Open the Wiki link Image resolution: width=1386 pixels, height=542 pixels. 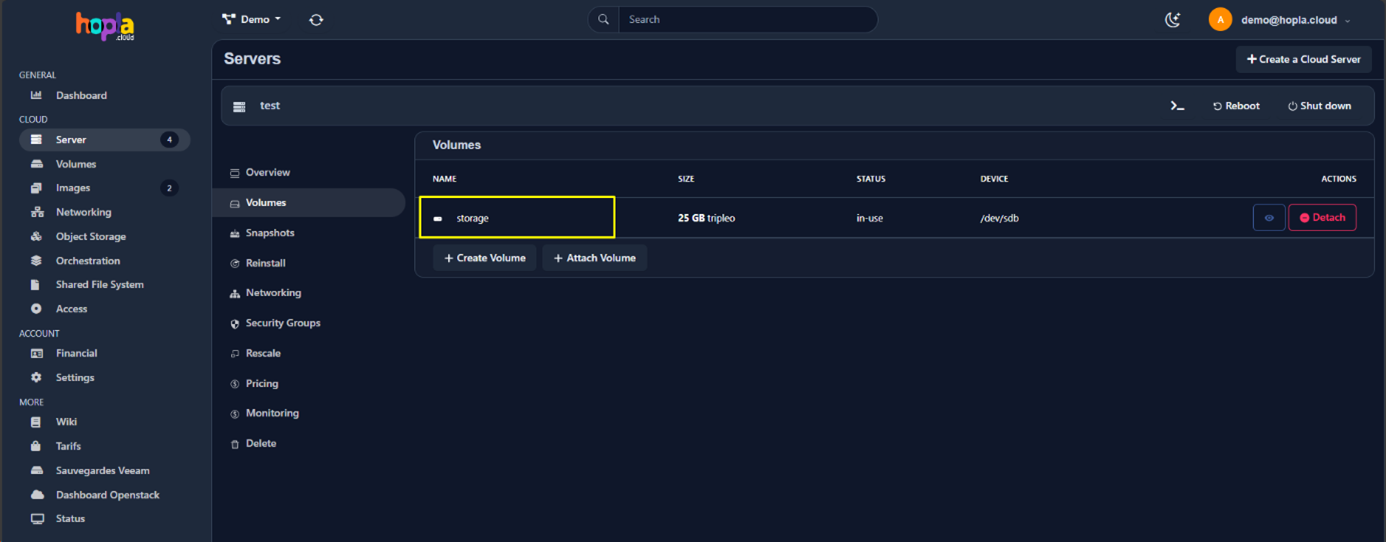pyautogui.click(x=66, y=422)
